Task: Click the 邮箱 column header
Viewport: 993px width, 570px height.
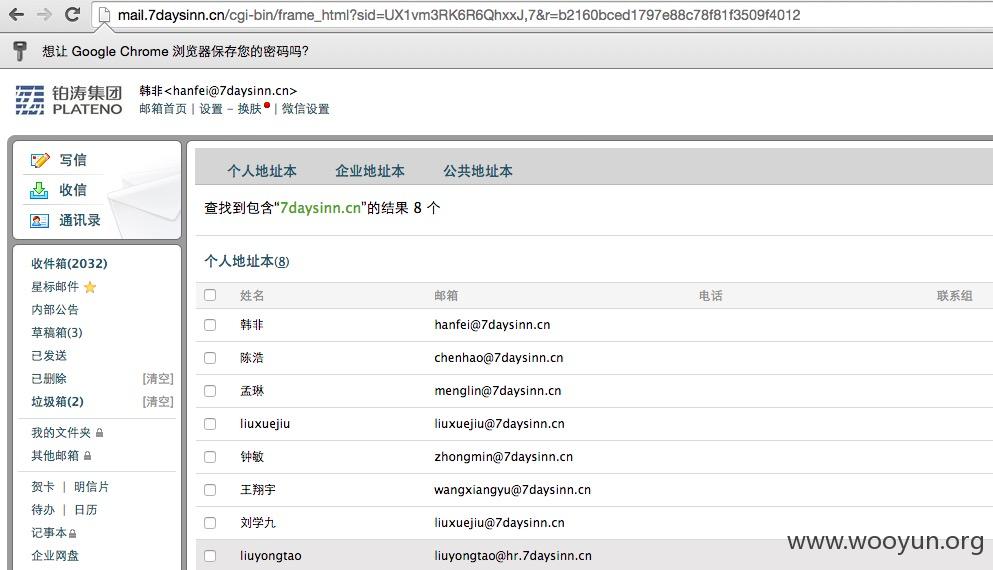Action: point(446,296)
